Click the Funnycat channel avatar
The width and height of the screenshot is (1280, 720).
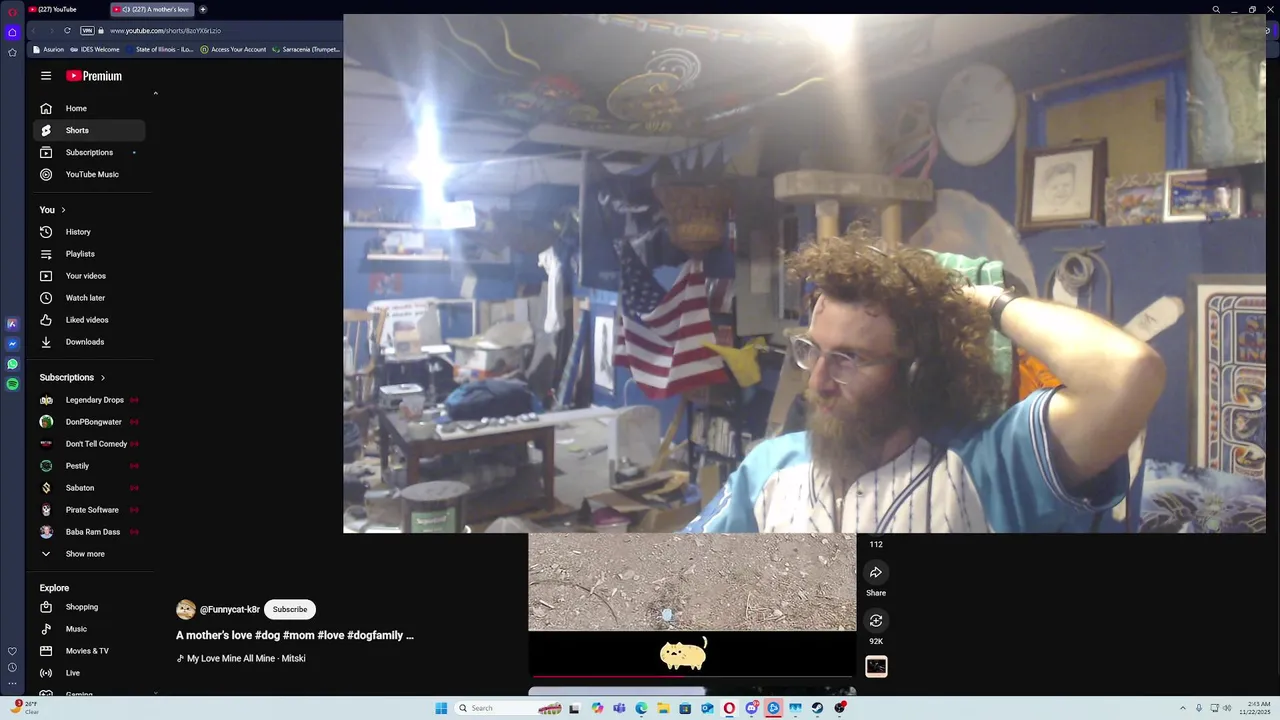186,609
